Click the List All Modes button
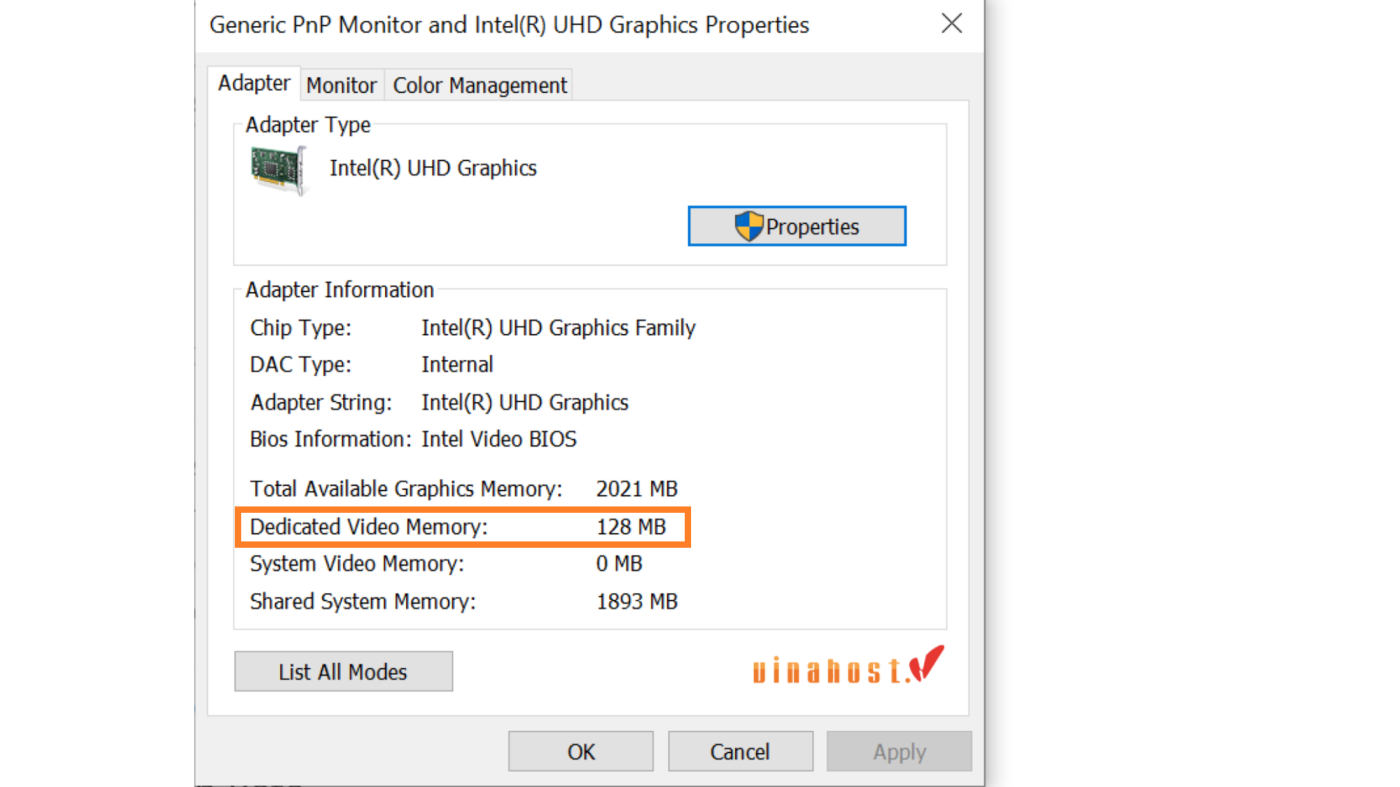 tap(343, 672)
